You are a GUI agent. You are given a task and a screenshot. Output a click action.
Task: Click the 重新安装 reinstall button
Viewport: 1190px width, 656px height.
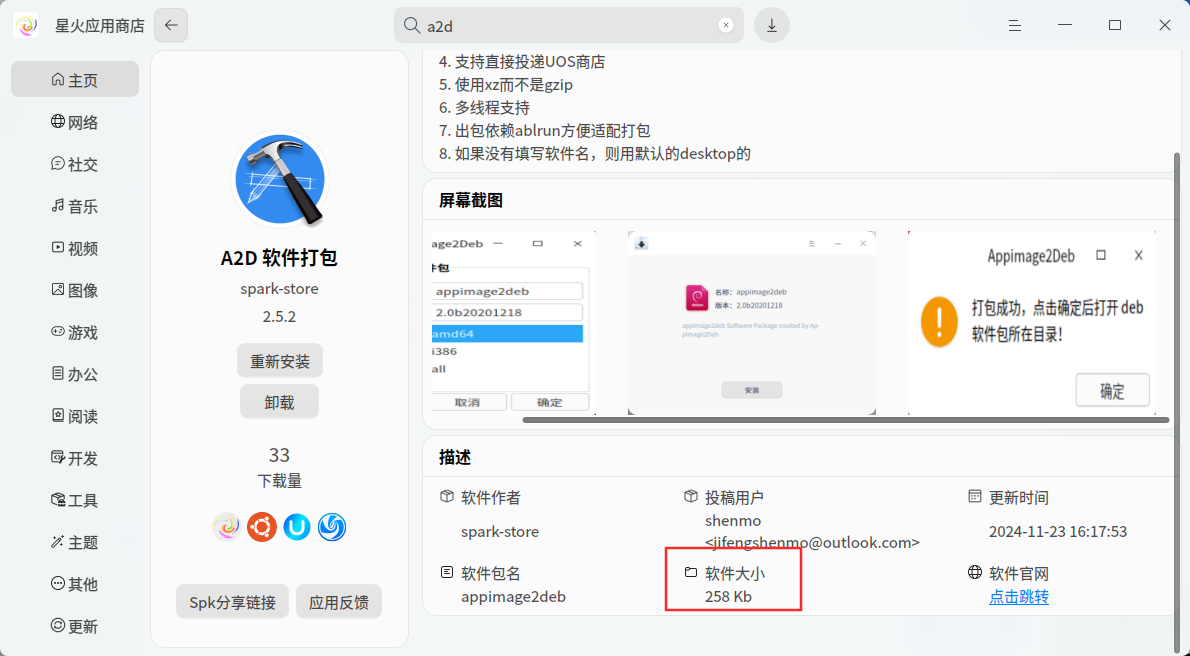click(279, 361)
